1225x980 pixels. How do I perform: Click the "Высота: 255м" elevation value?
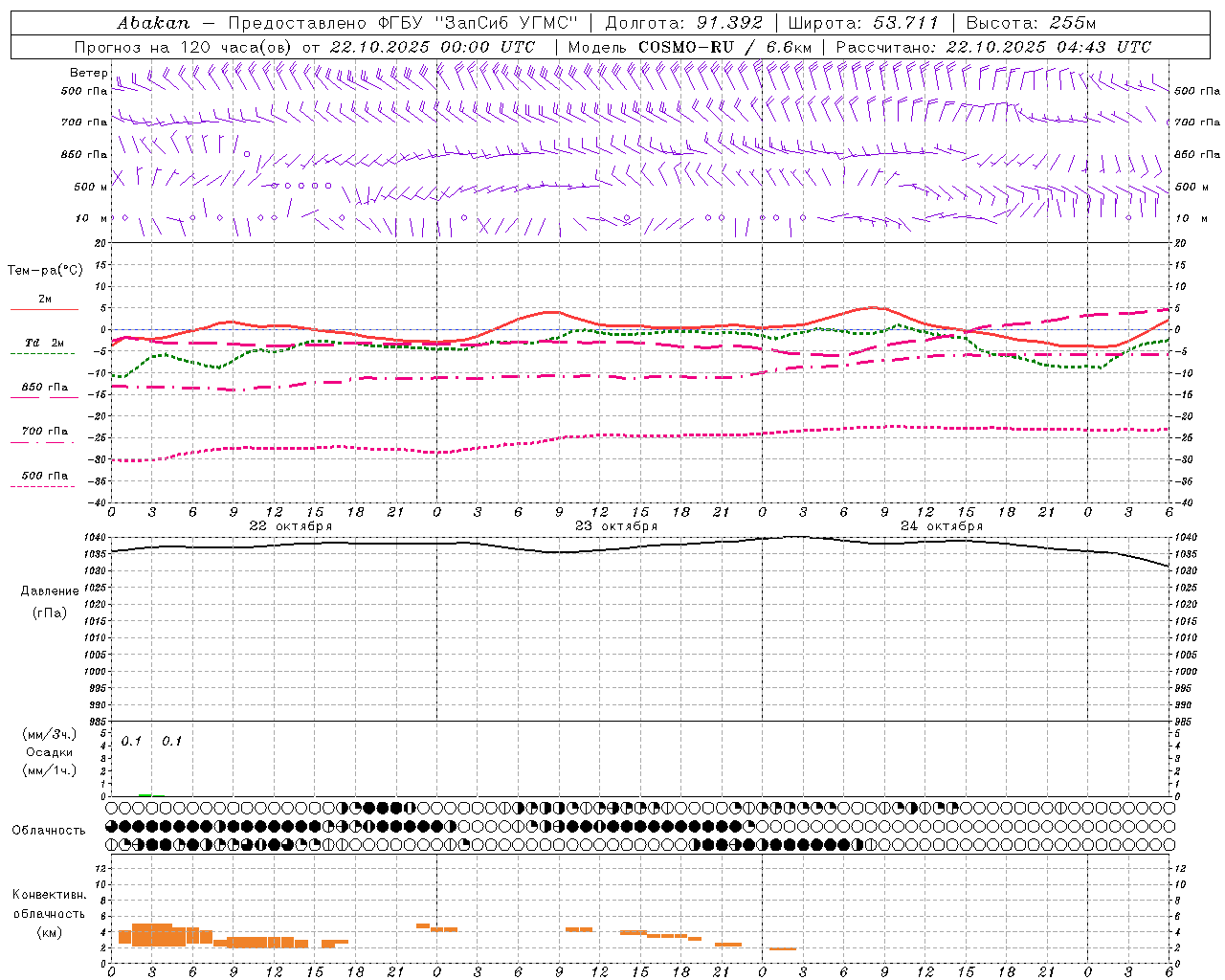(x=1031, y=23)
